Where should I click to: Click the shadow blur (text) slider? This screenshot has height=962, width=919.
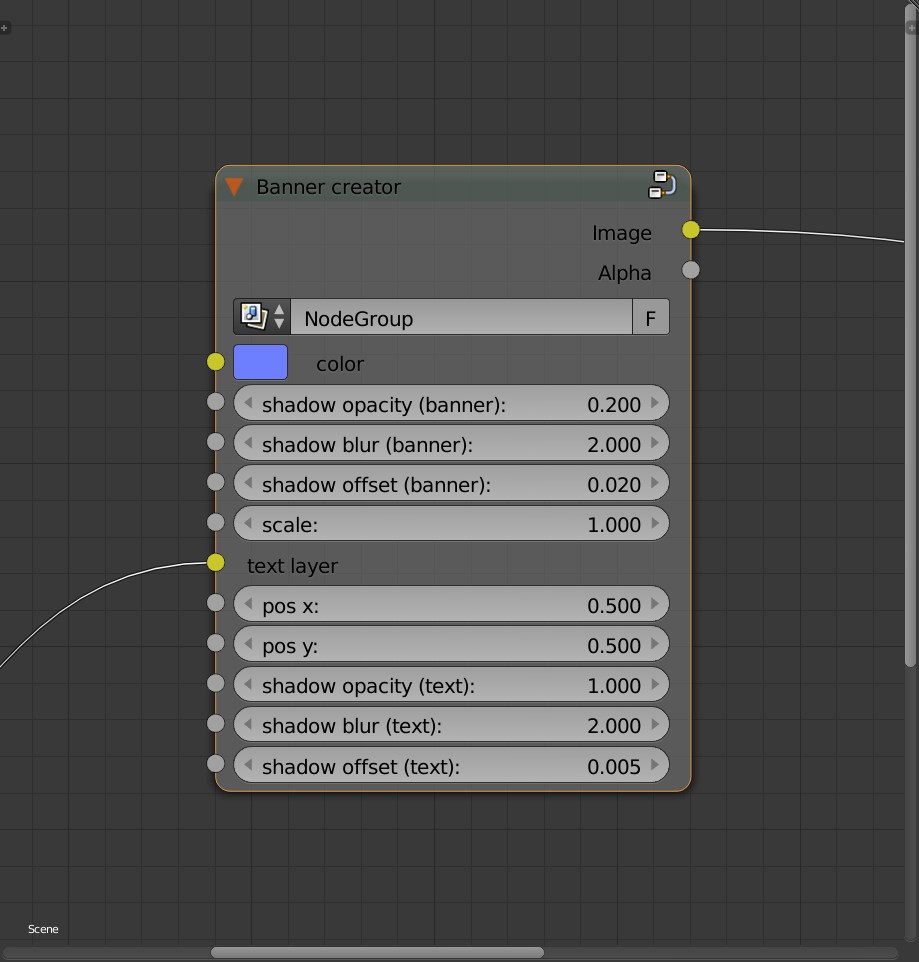click(x=451, y=725)
